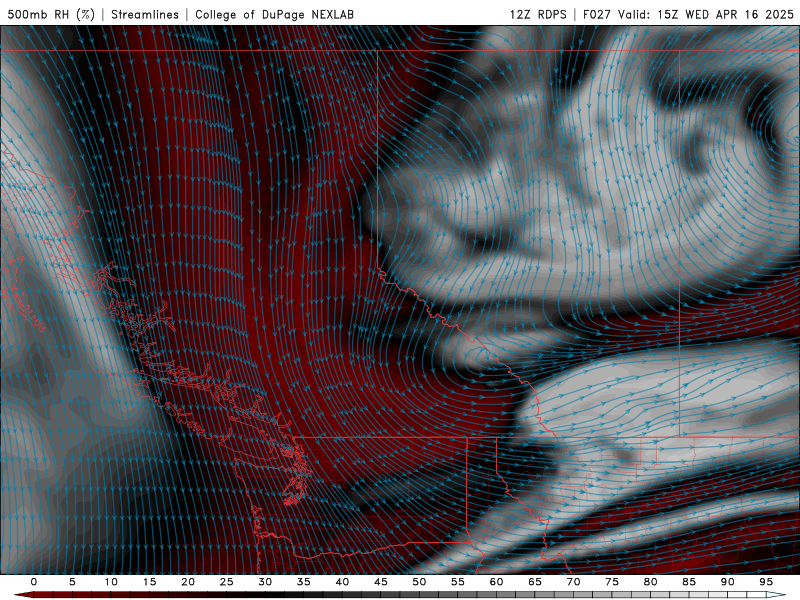
Task: Click "College of DuPage NEXLAB" credit text
Action: tap(274, 14)
